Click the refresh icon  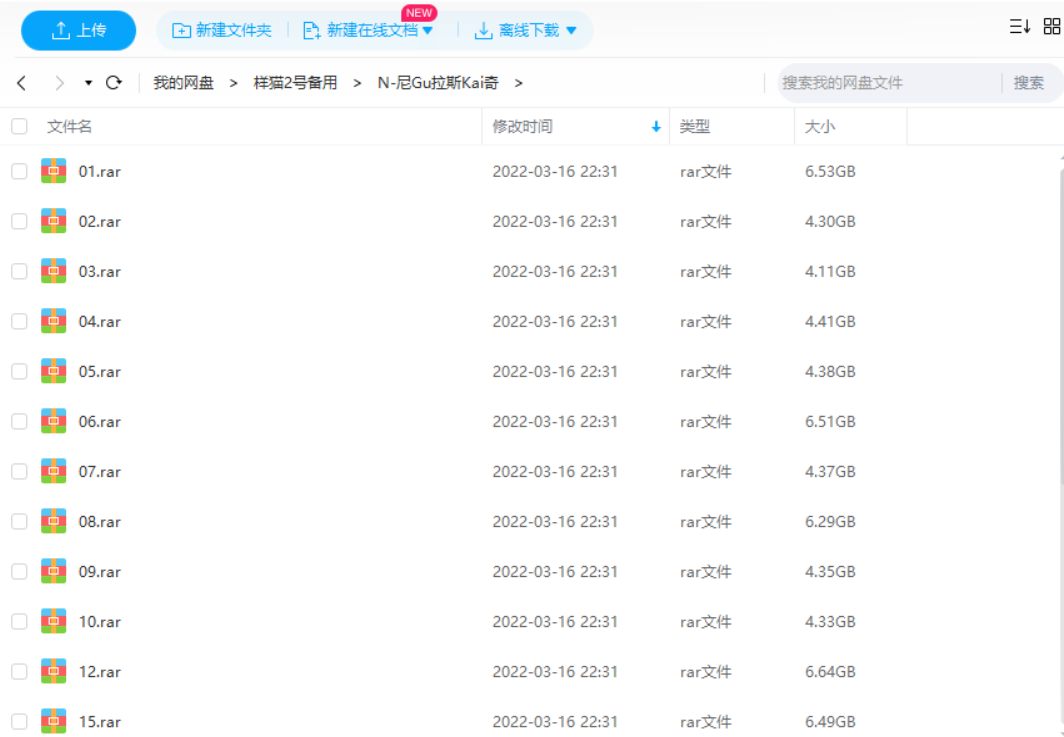(x=113, y=83)
